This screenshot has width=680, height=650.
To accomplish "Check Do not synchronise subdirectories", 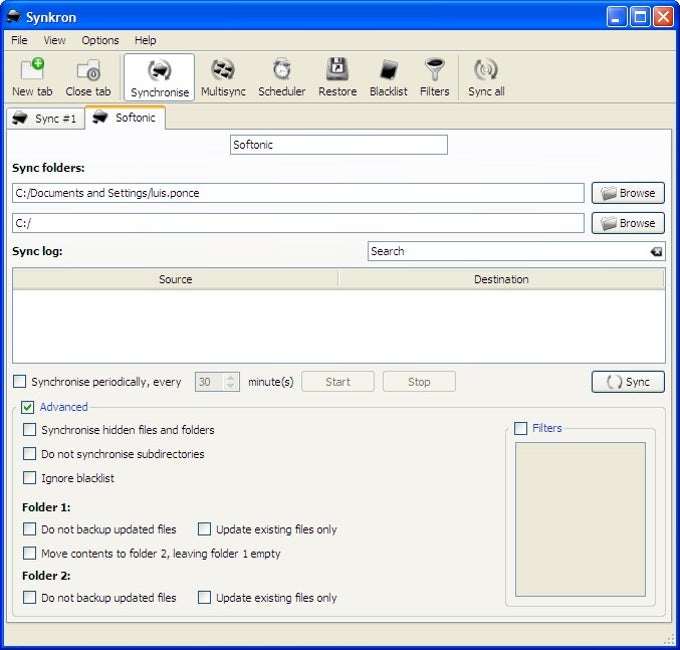I will 29,454.
